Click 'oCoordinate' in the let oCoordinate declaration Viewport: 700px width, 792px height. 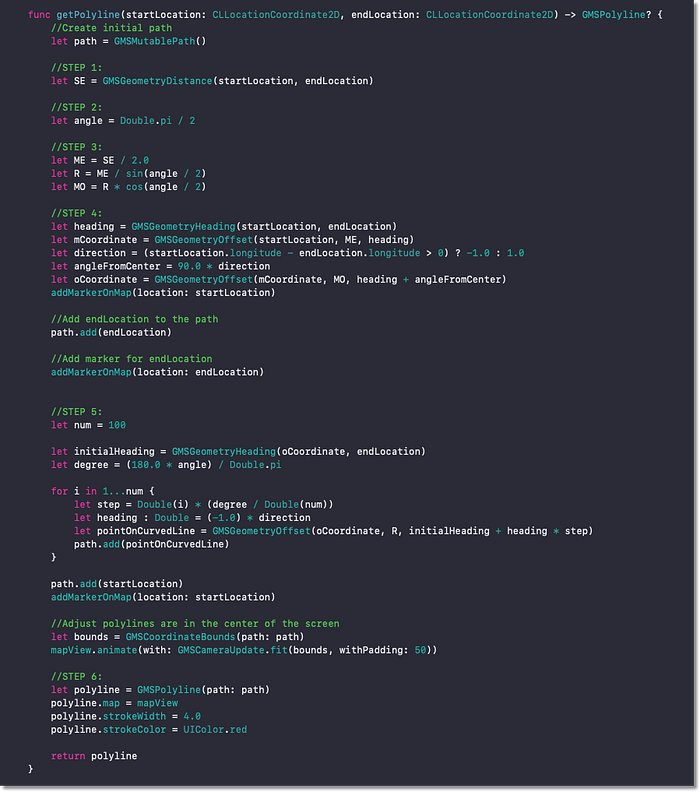(105, 279)
